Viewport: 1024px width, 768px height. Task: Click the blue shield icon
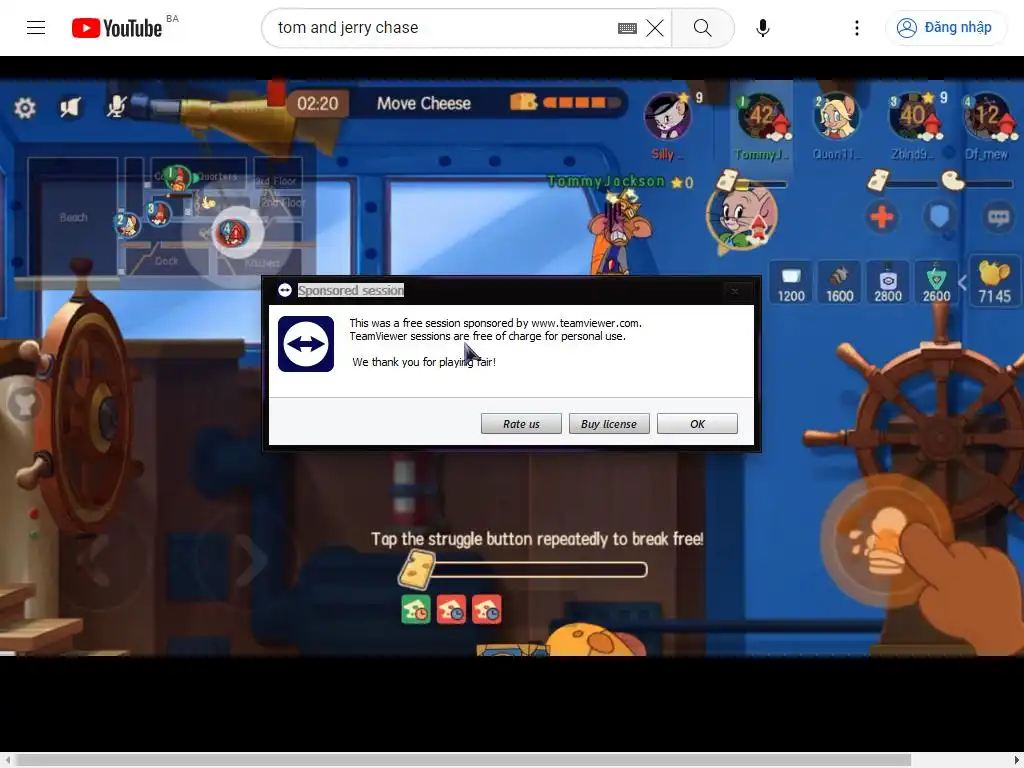tap(939, 217)
